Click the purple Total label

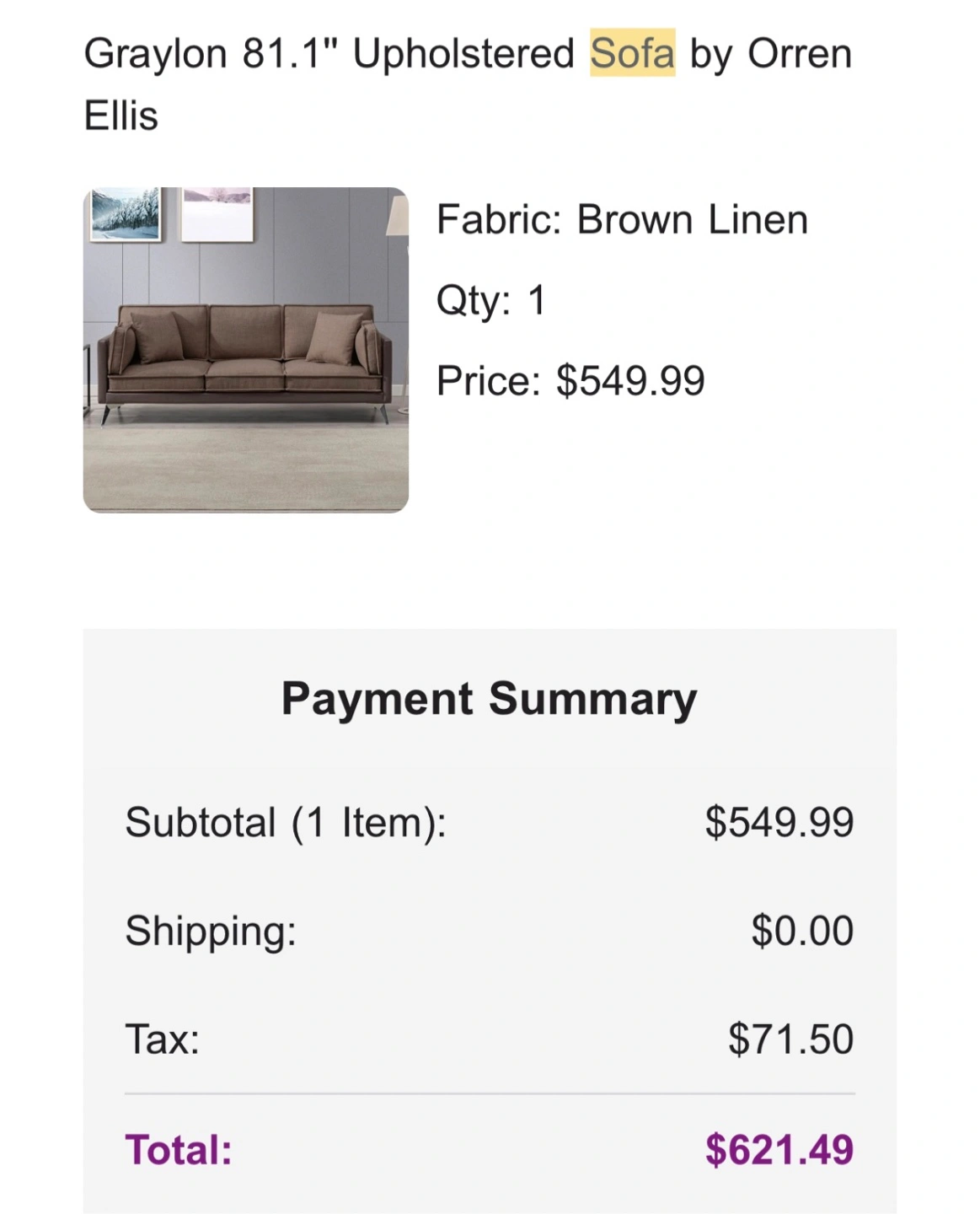click(179, 1150)
